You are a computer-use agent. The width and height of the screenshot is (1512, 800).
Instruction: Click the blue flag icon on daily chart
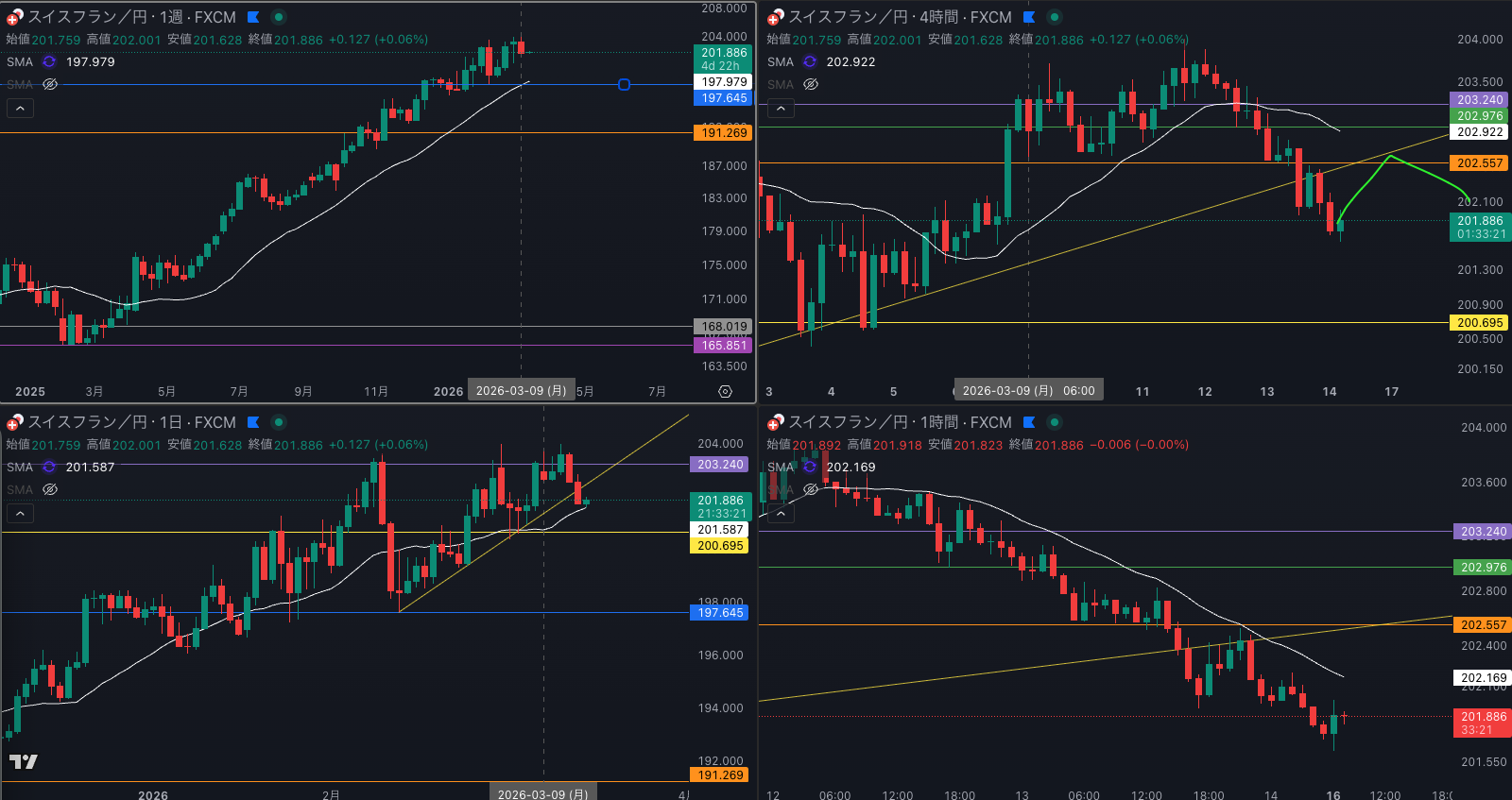[x=253, y=422]
